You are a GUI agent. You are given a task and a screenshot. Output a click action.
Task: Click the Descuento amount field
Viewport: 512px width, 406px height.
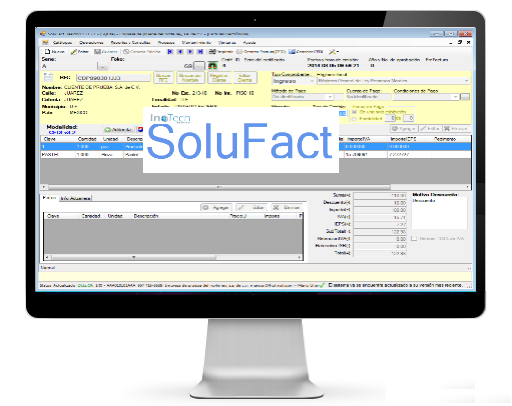(x=380, y=203)
